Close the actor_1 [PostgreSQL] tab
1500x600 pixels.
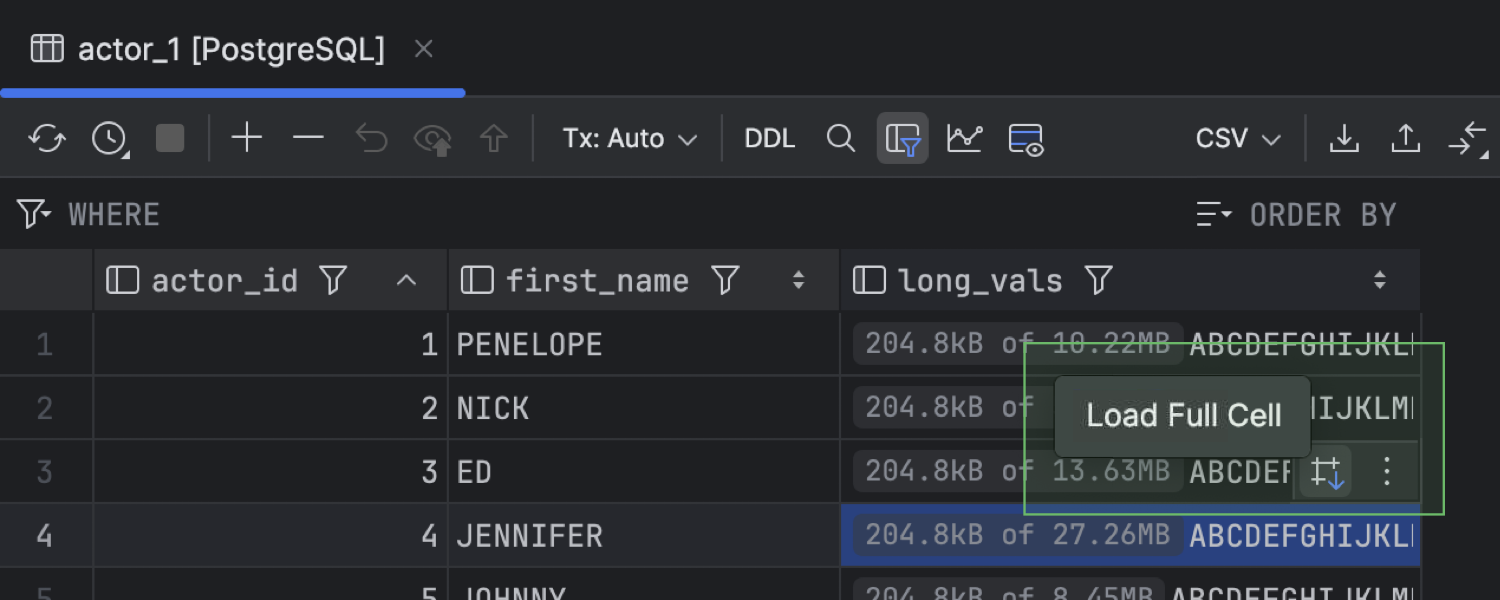click(x=424, y=49)
